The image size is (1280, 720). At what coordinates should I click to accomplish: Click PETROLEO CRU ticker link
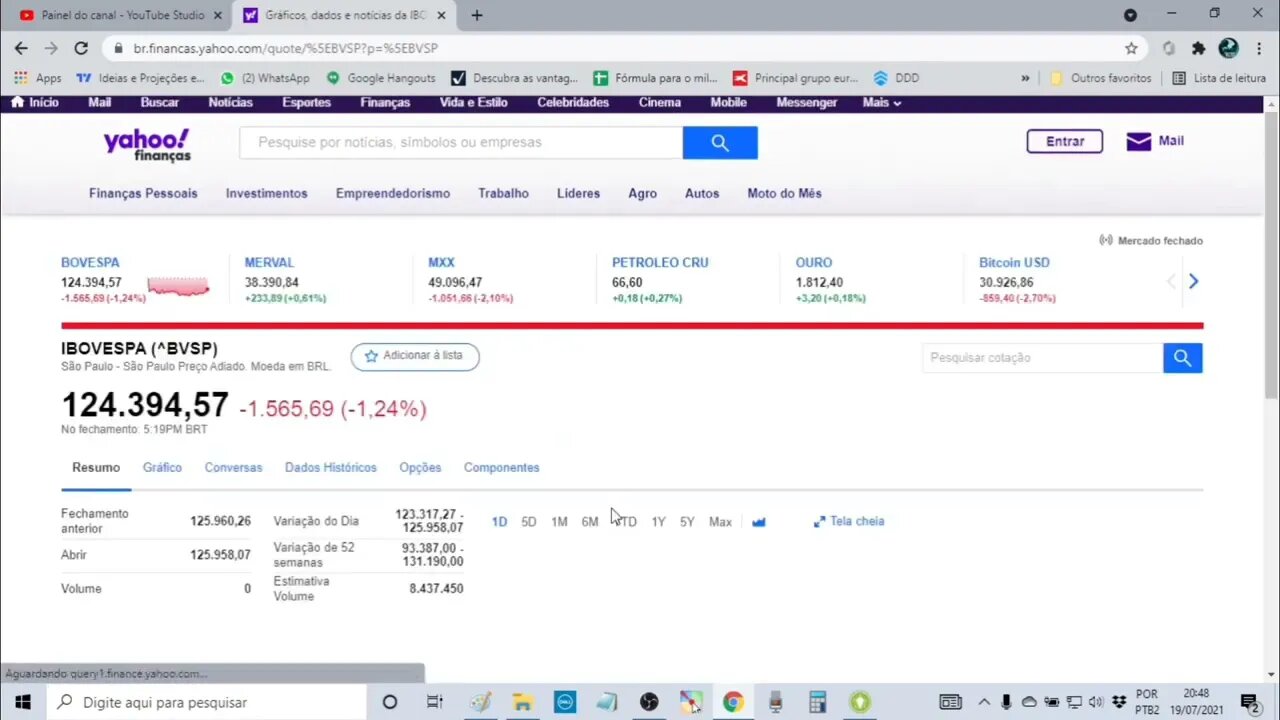click(660, 262)
